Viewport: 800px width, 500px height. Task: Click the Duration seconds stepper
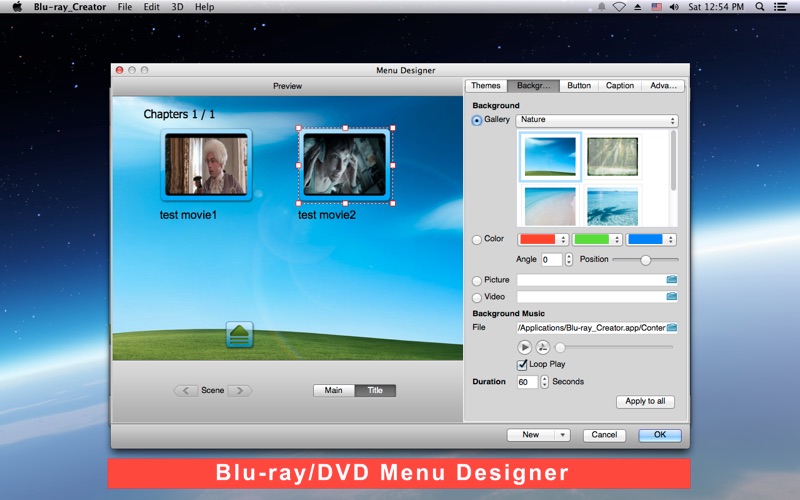544,382
